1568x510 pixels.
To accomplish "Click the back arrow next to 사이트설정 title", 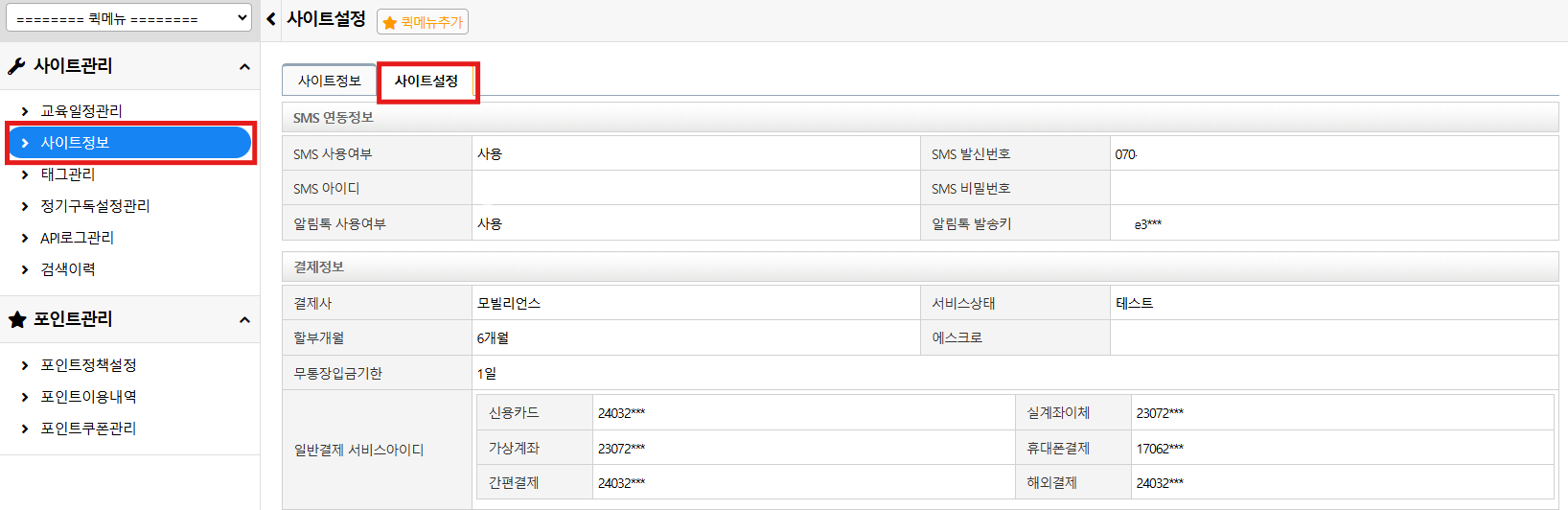I will click(x=271, y=19).
